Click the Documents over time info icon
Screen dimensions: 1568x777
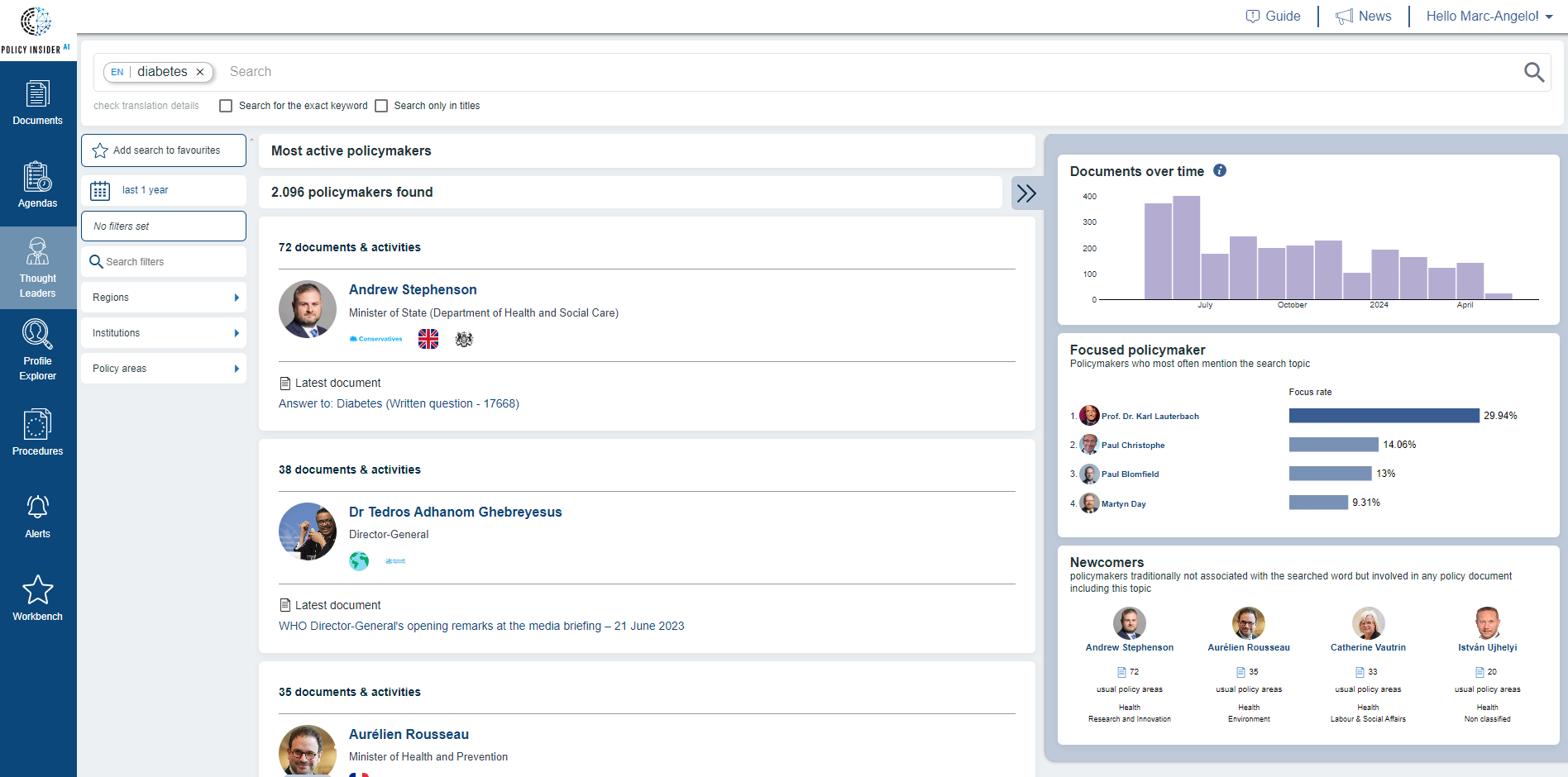[x=1220, y=170]
